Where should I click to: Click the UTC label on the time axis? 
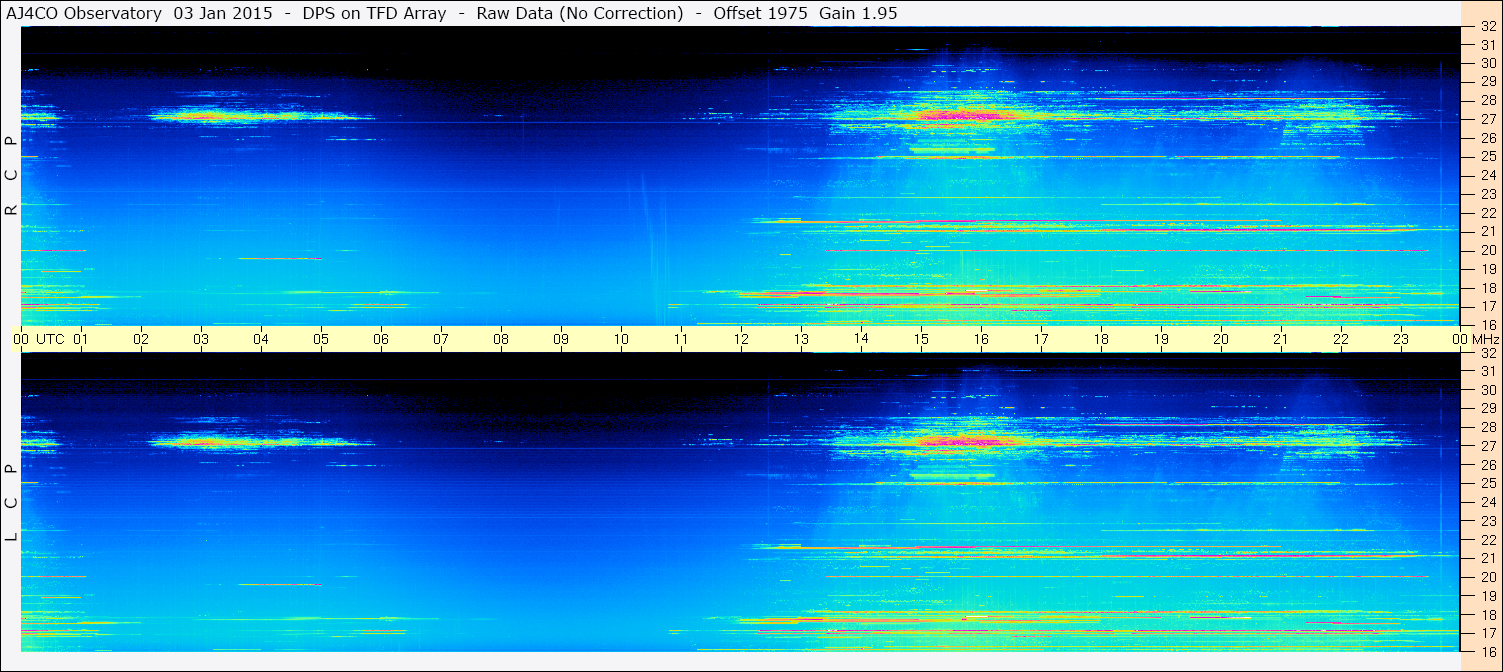[x=50, y=339]
